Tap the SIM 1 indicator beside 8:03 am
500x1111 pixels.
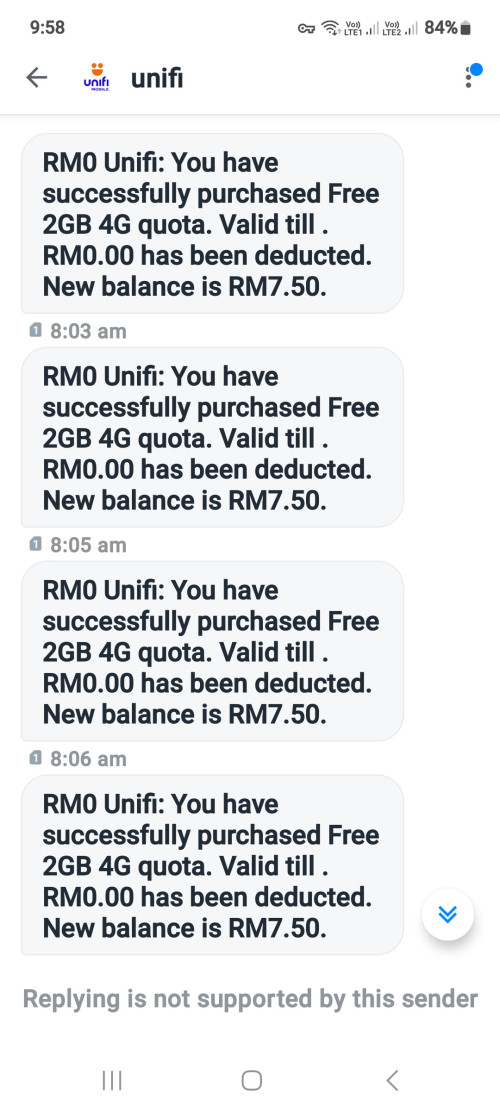click(35, 330)
